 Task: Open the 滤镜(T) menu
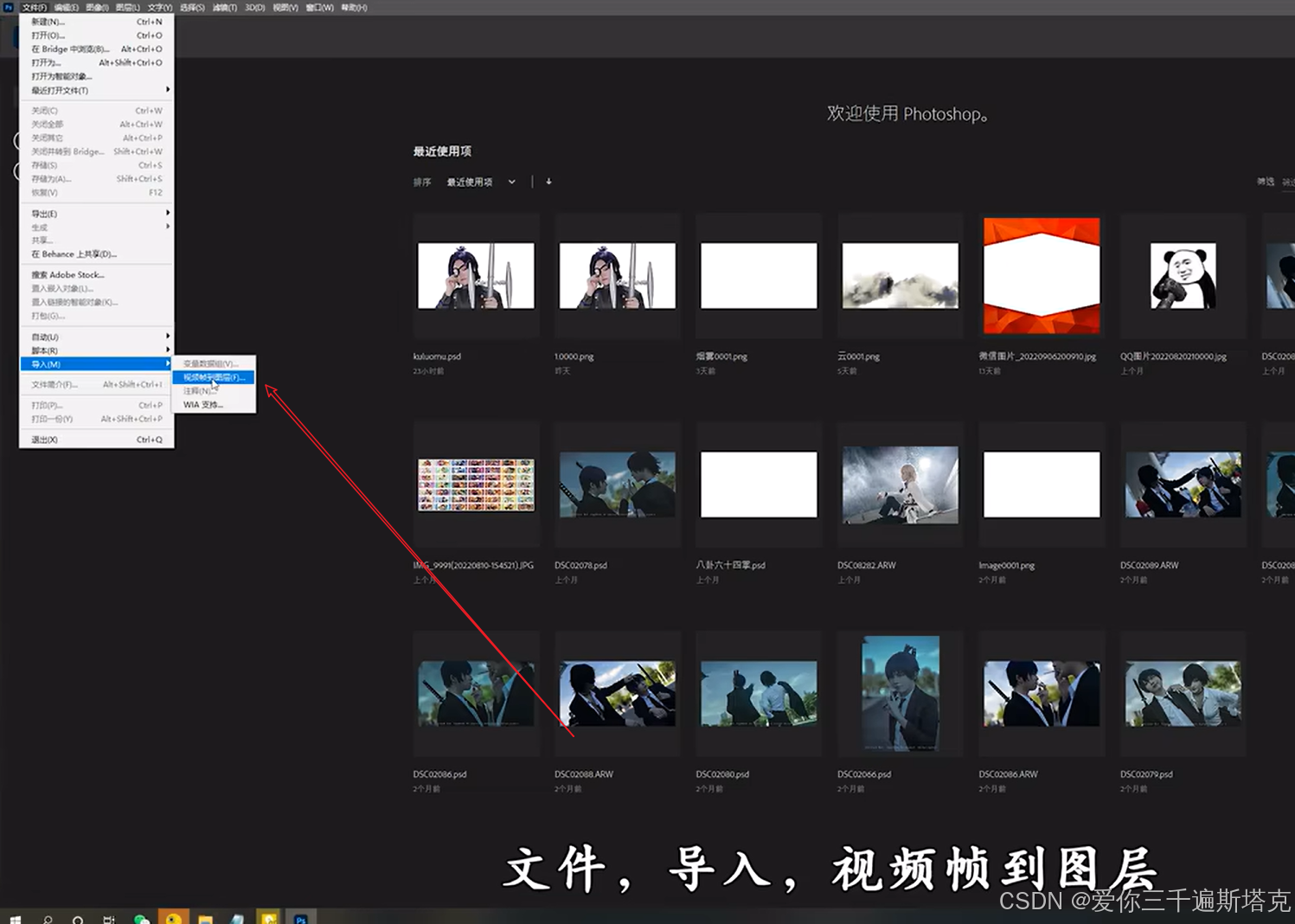[x=225, y=7]
